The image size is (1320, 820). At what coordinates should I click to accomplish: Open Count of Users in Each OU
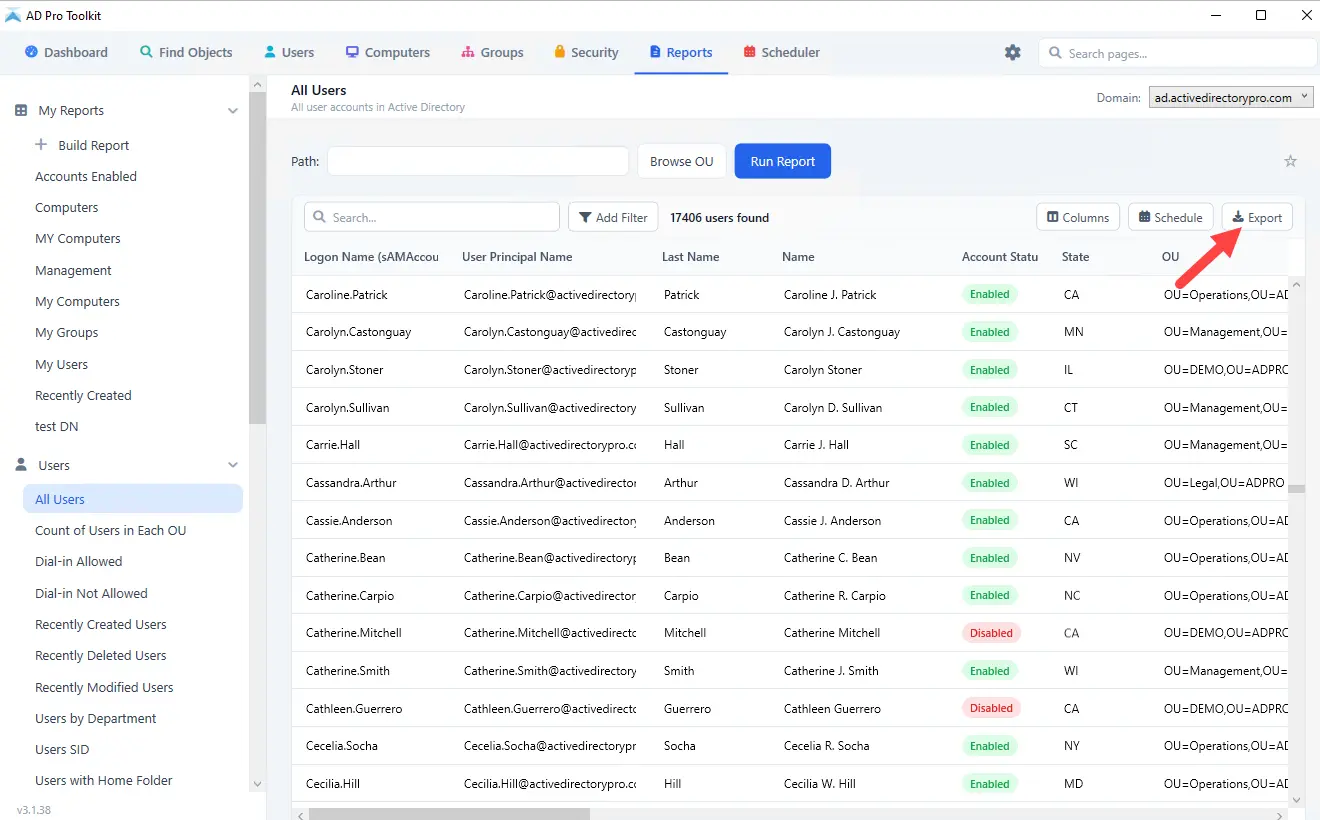[111, 530]
